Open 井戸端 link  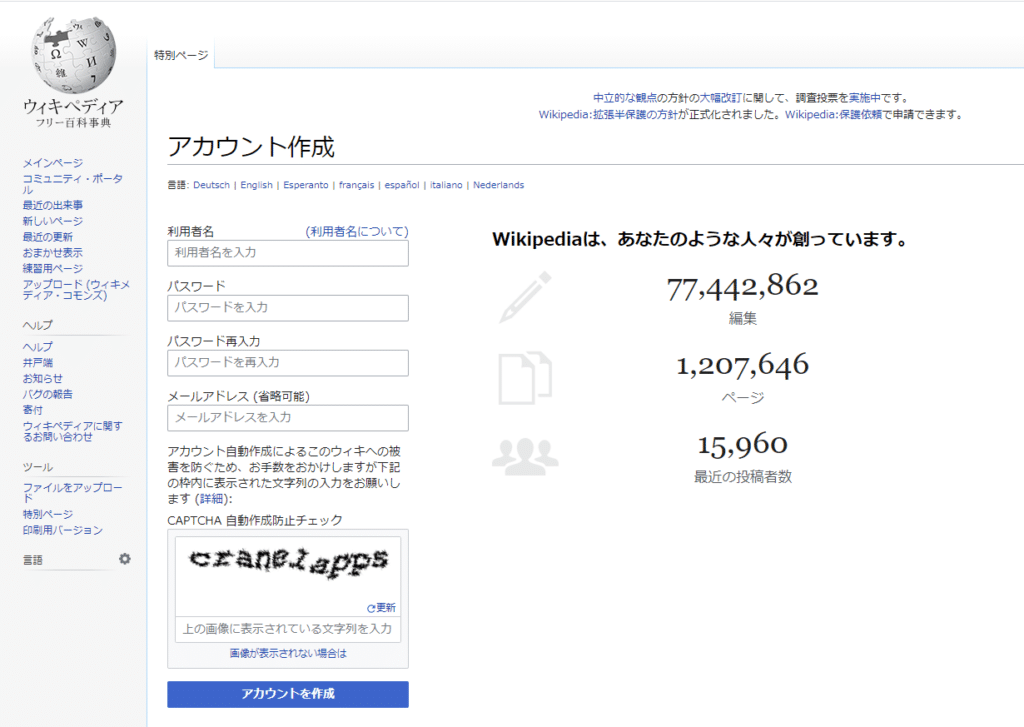pos(38,363)
